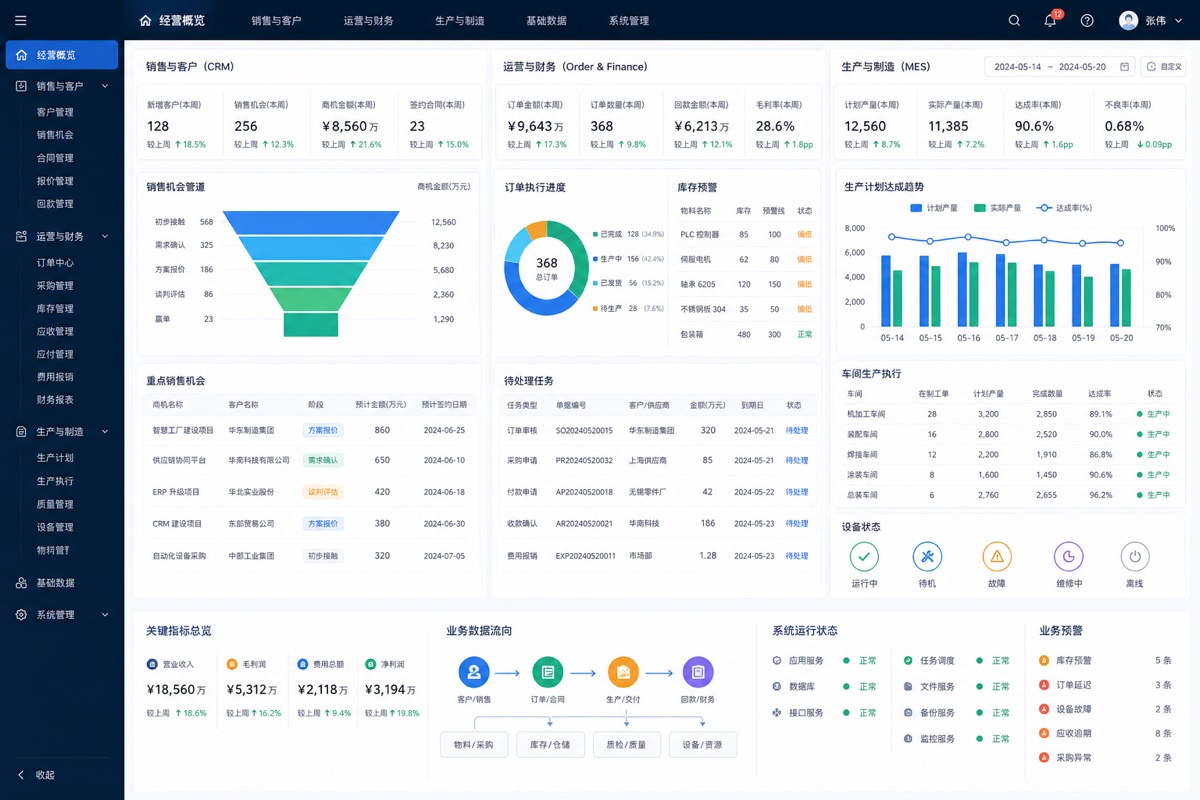Toggle 达成率(%) legend series
The height and width of the screenshot is (800, 1200).
click(1065, 208)
